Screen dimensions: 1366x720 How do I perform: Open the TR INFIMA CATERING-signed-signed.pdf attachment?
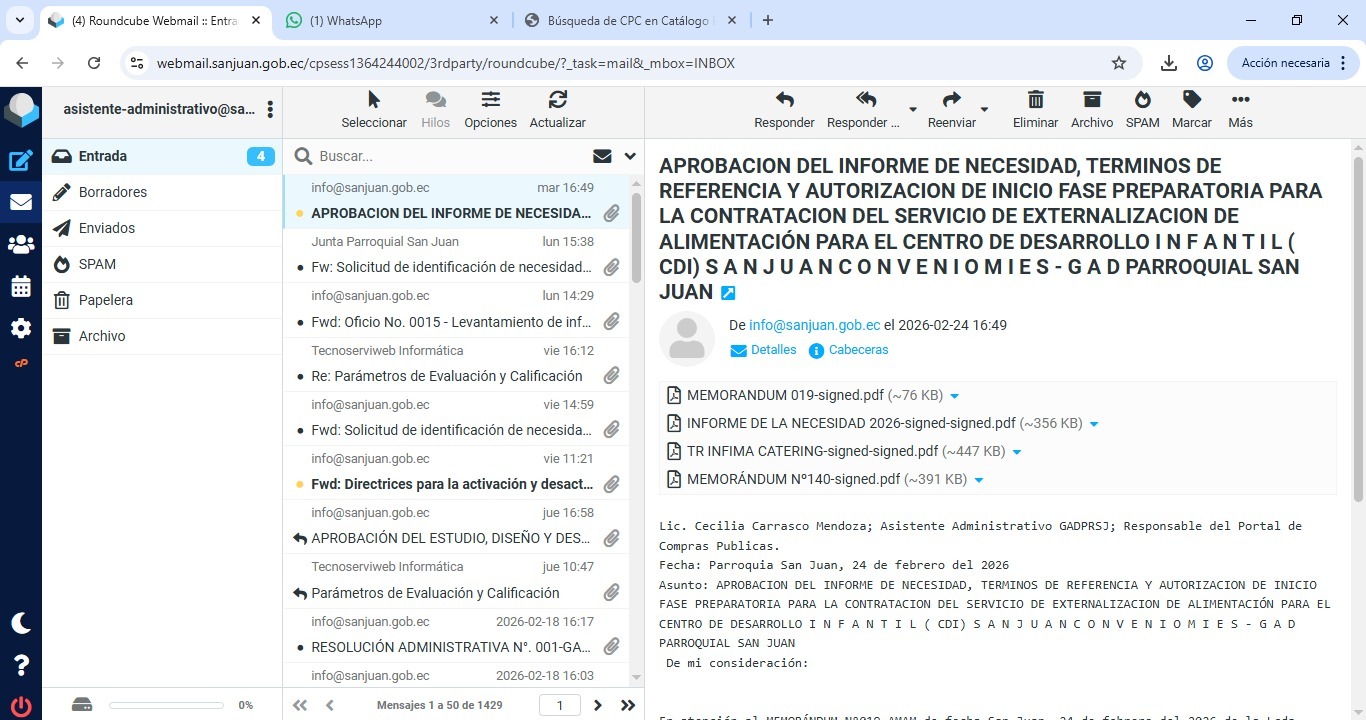[812, 451]
